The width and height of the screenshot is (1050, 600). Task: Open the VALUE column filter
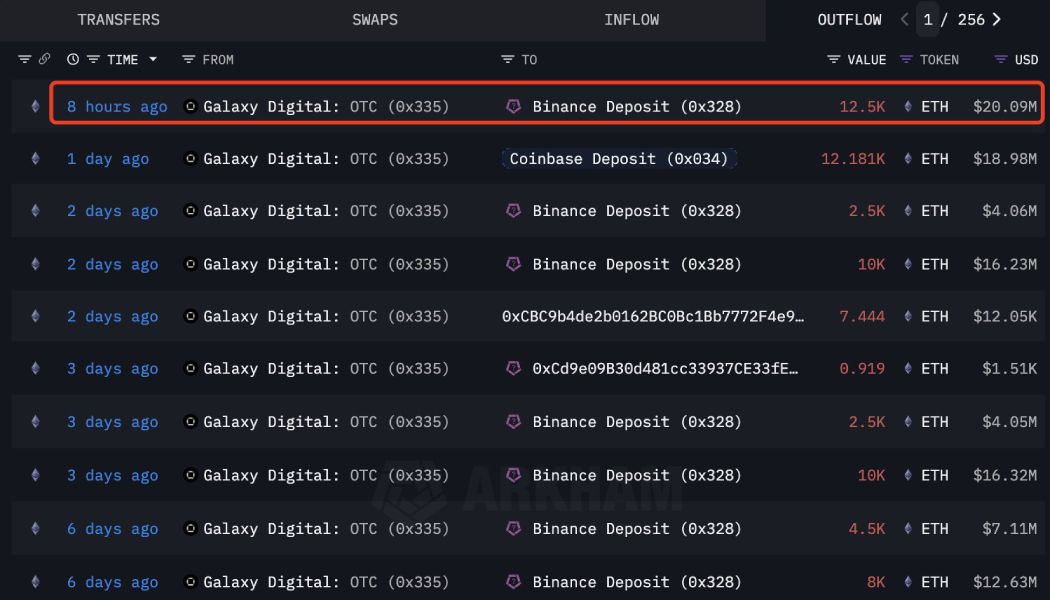pos(834,60)
